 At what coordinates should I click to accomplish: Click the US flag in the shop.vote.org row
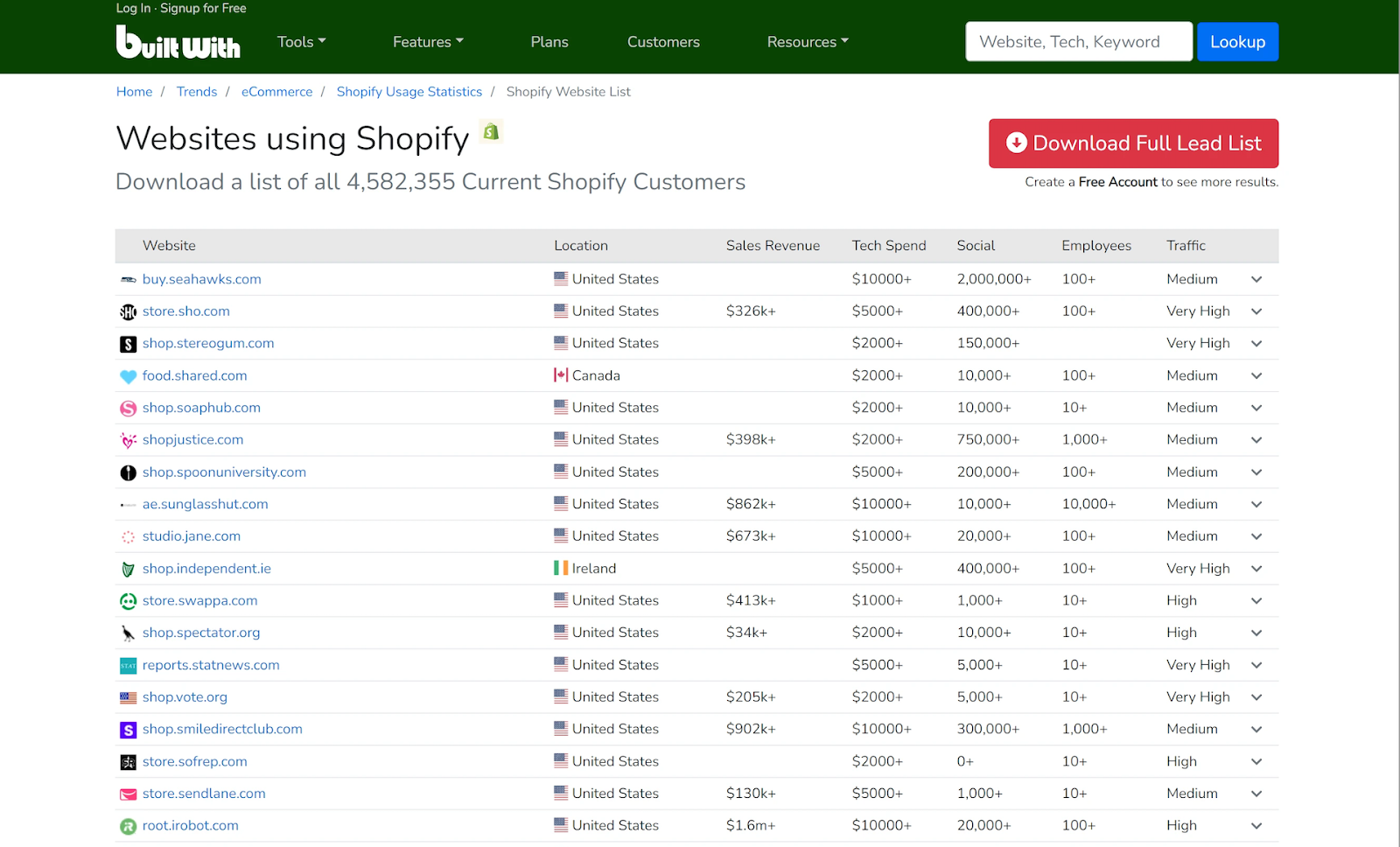pos(561,696)
